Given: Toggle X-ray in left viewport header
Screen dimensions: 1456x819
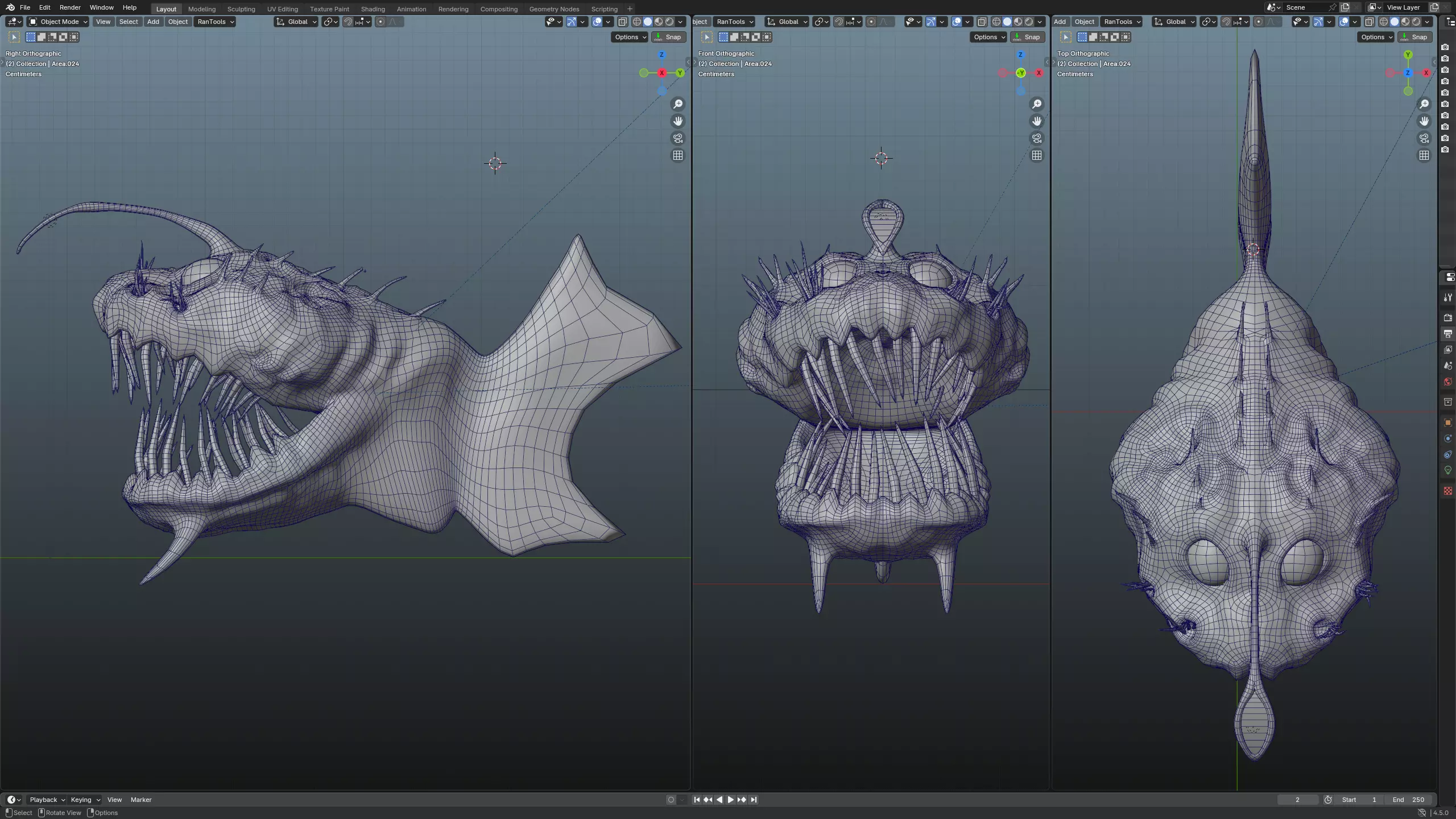Looking at the screenshot, I should tap(623, 22).
